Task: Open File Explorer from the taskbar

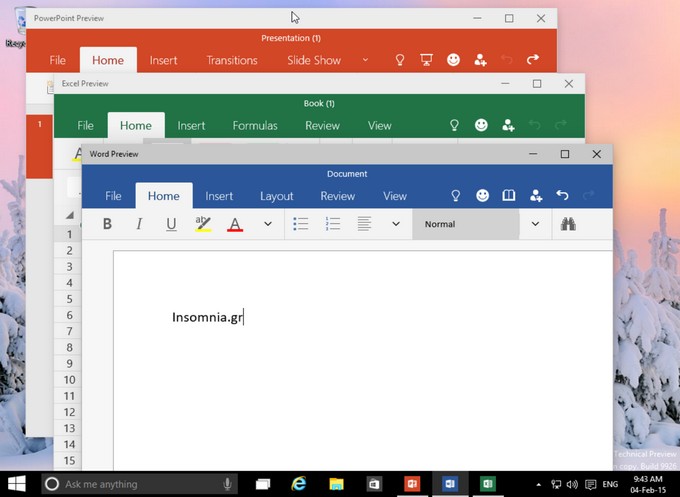Action: click(x=337, y=484)
